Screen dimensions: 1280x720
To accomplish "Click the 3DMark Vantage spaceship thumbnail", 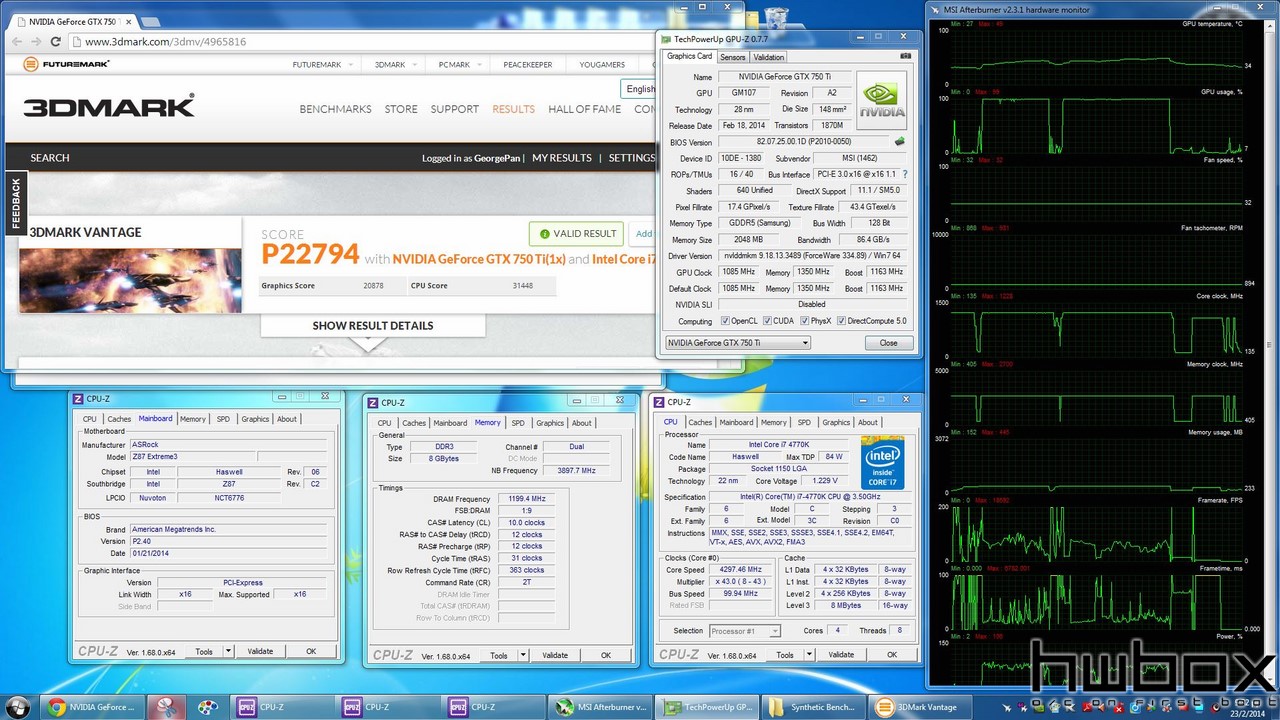I will pos(130,280).
